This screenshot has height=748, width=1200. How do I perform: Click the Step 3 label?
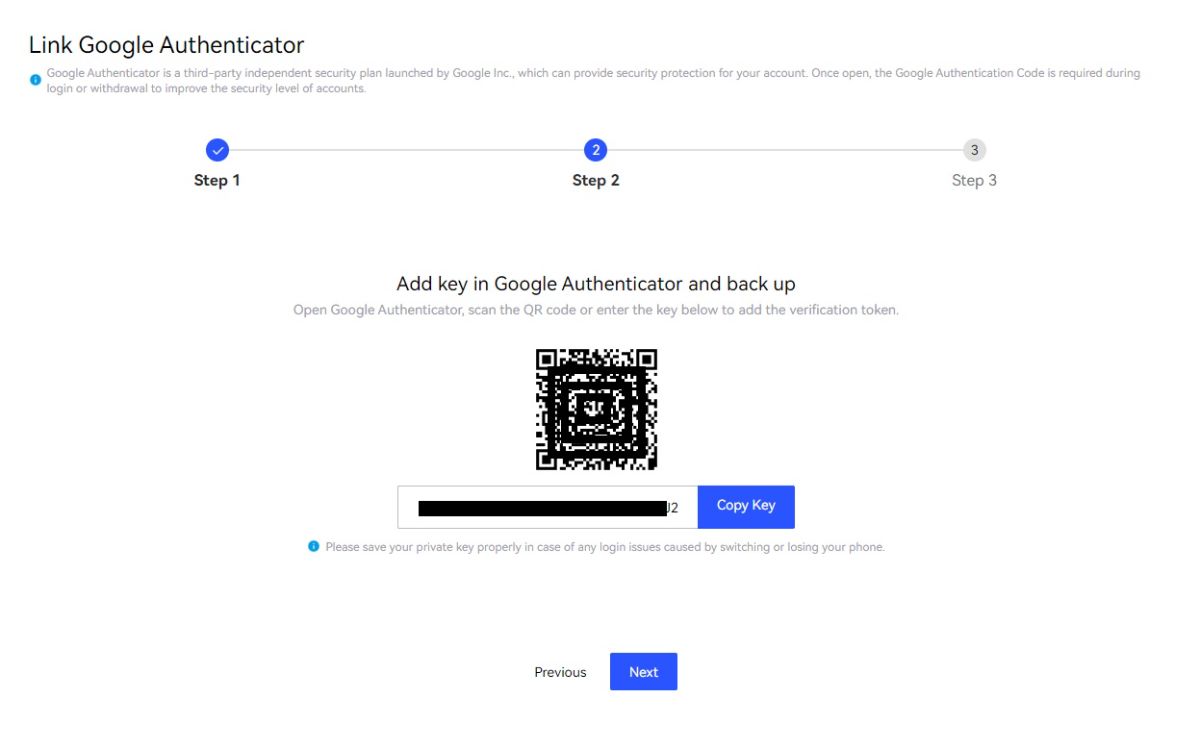click(x=974, y=181)
